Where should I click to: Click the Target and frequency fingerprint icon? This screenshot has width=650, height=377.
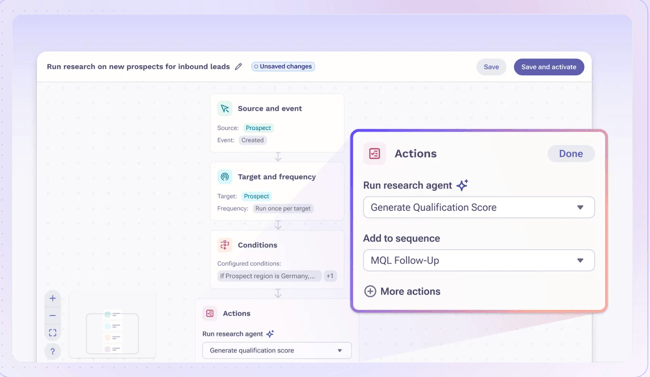(x=225, y=177)
